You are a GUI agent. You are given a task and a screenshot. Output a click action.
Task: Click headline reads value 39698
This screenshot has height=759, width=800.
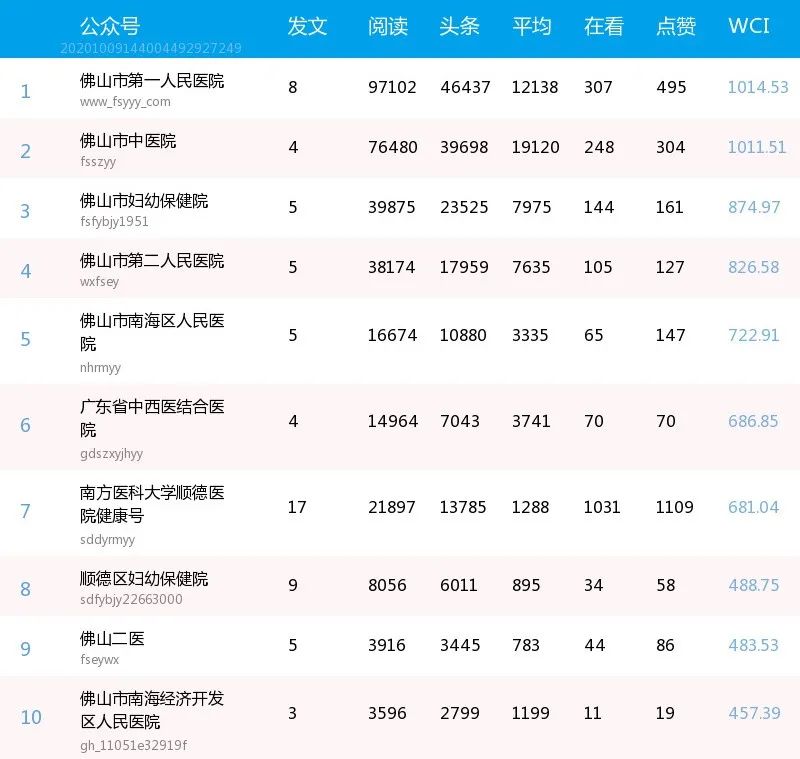pyautogui.click(x=464, y=147)
